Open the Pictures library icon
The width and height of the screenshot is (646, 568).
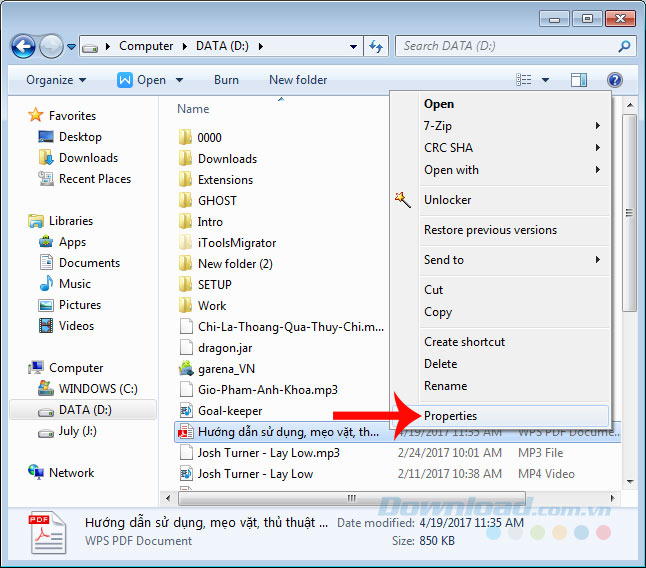pyautogui.click(x=46, y=305)
